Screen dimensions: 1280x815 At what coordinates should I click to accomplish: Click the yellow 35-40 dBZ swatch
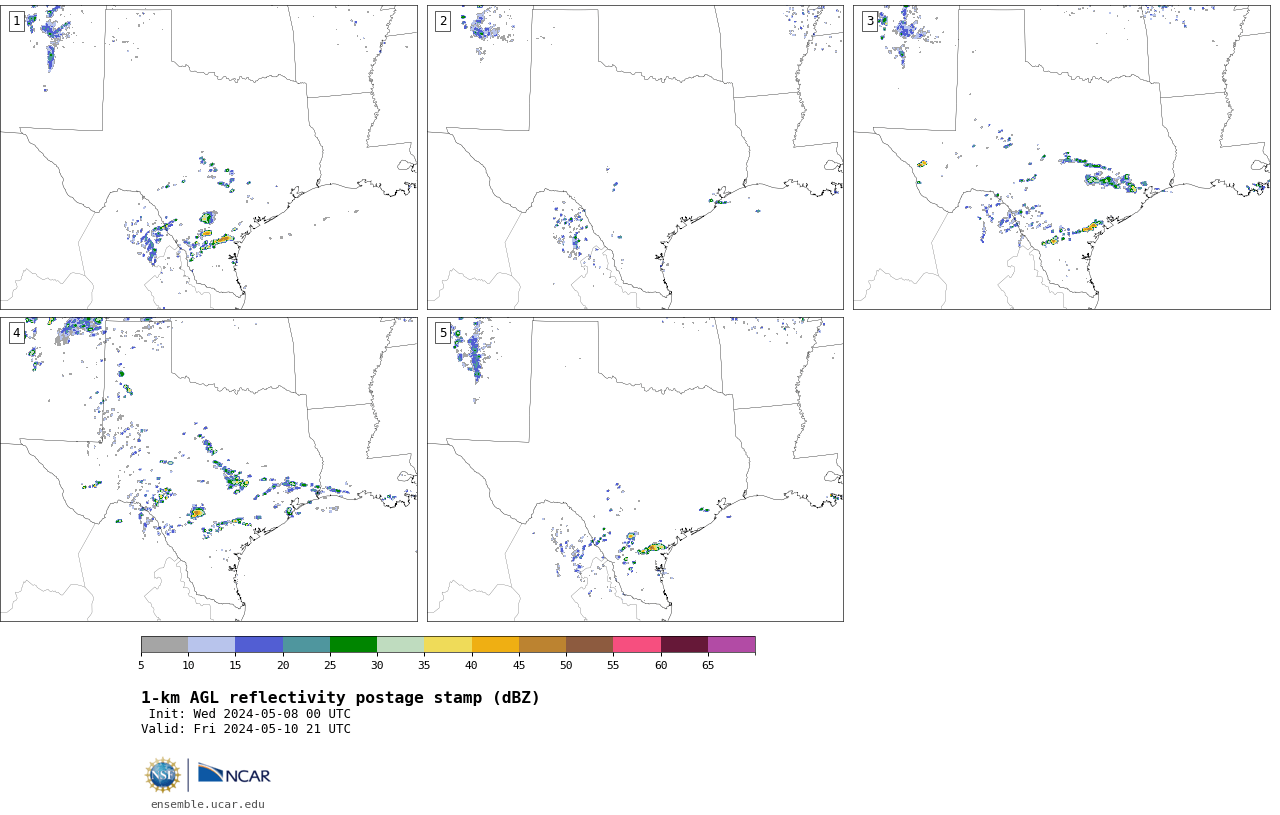tap(448, 645)
